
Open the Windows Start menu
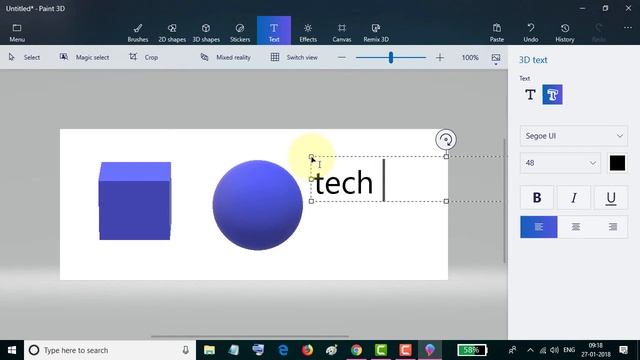coord(12,350)
